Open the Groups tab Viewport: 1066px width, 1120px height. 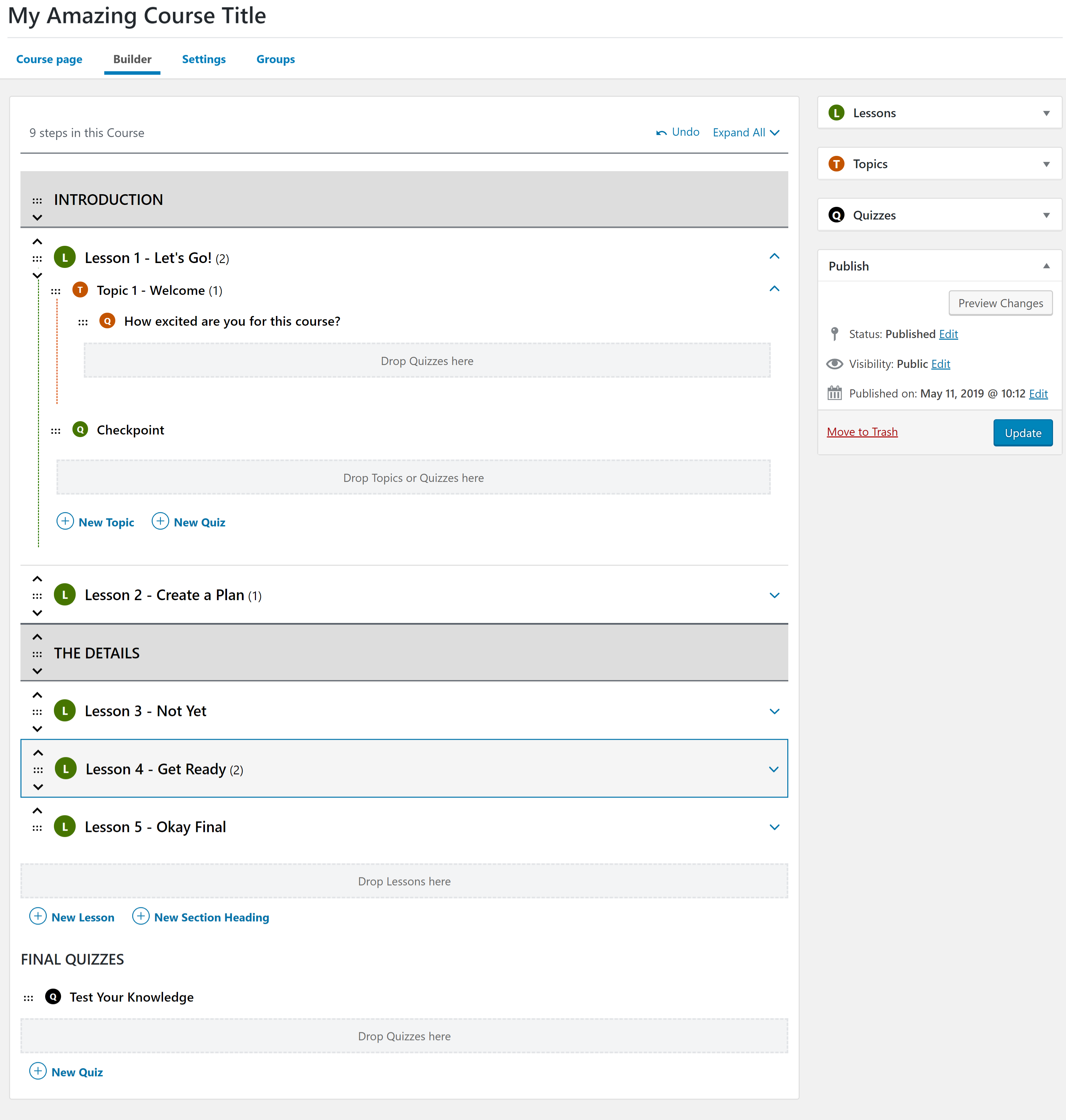click(275, 59)
